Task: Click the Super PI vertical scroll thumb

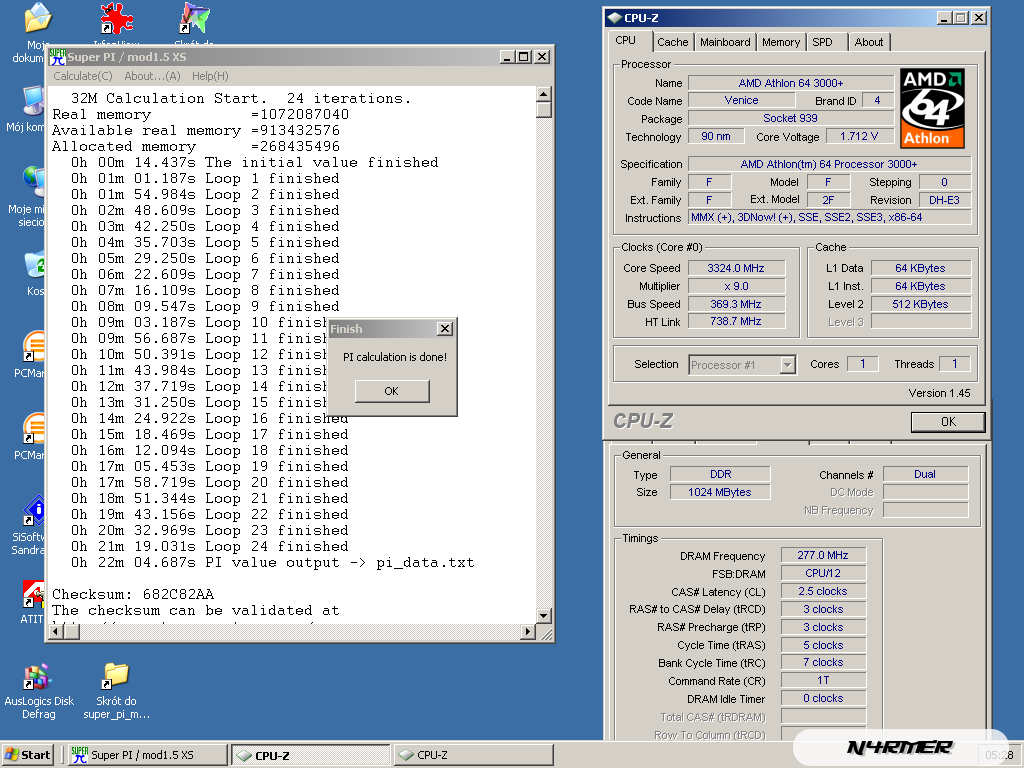Action: coord(543,110)
